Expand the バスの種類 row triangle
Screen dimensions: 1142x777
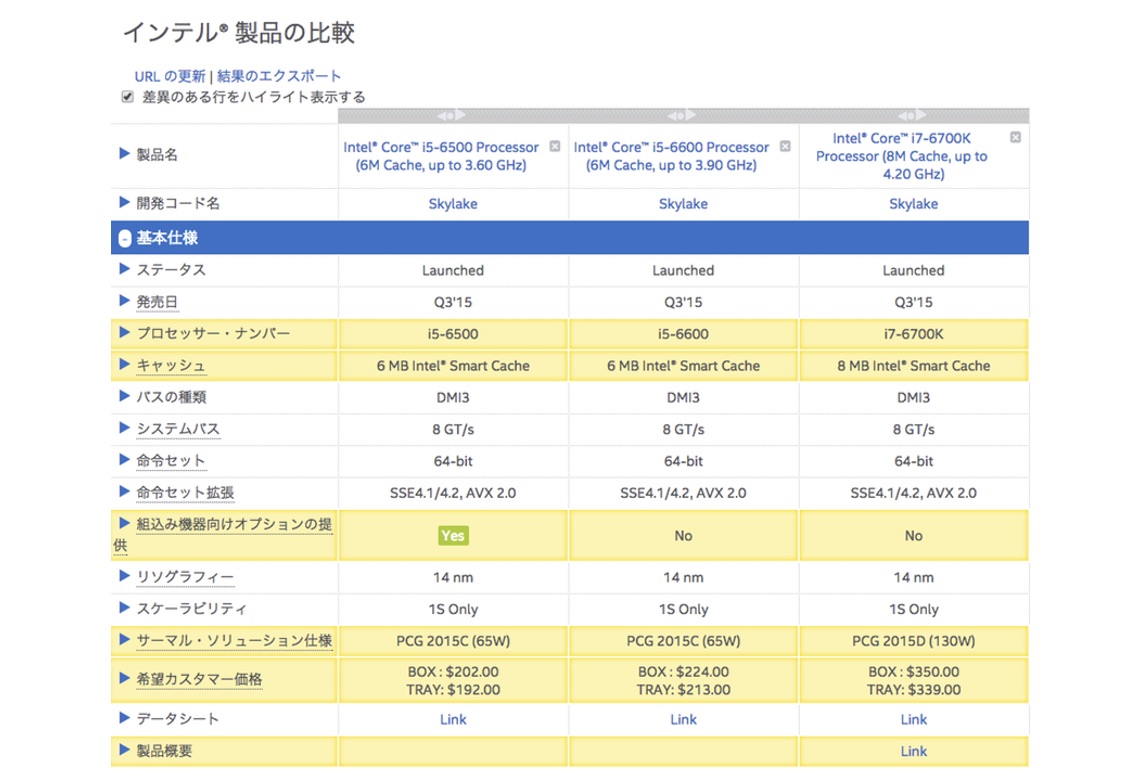click(x=125, y=395)
